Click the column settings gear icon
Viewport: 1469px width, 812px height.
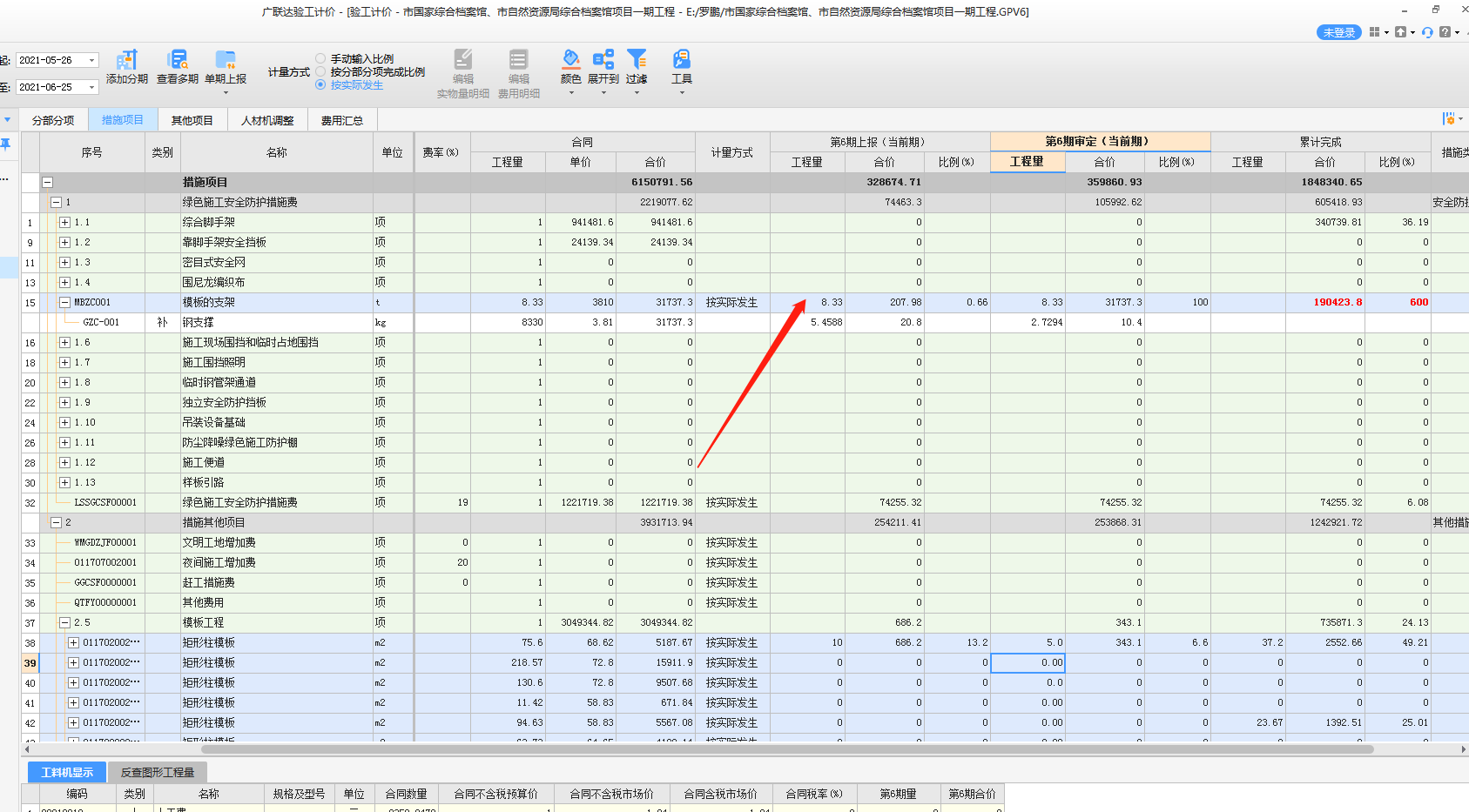coord(1448,118)
